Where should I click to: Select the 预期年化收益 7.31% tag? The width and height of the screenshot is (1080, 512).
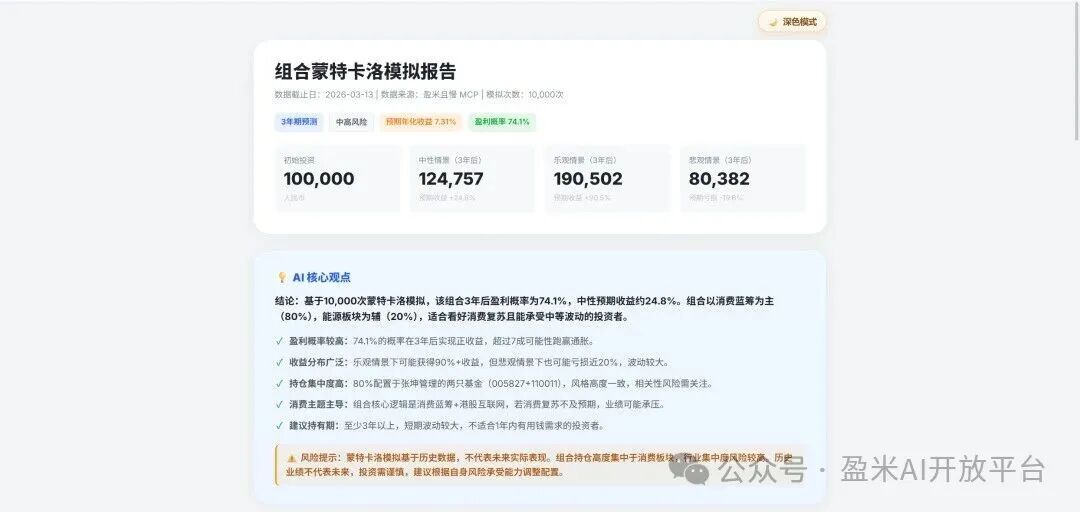click(420, 122)
